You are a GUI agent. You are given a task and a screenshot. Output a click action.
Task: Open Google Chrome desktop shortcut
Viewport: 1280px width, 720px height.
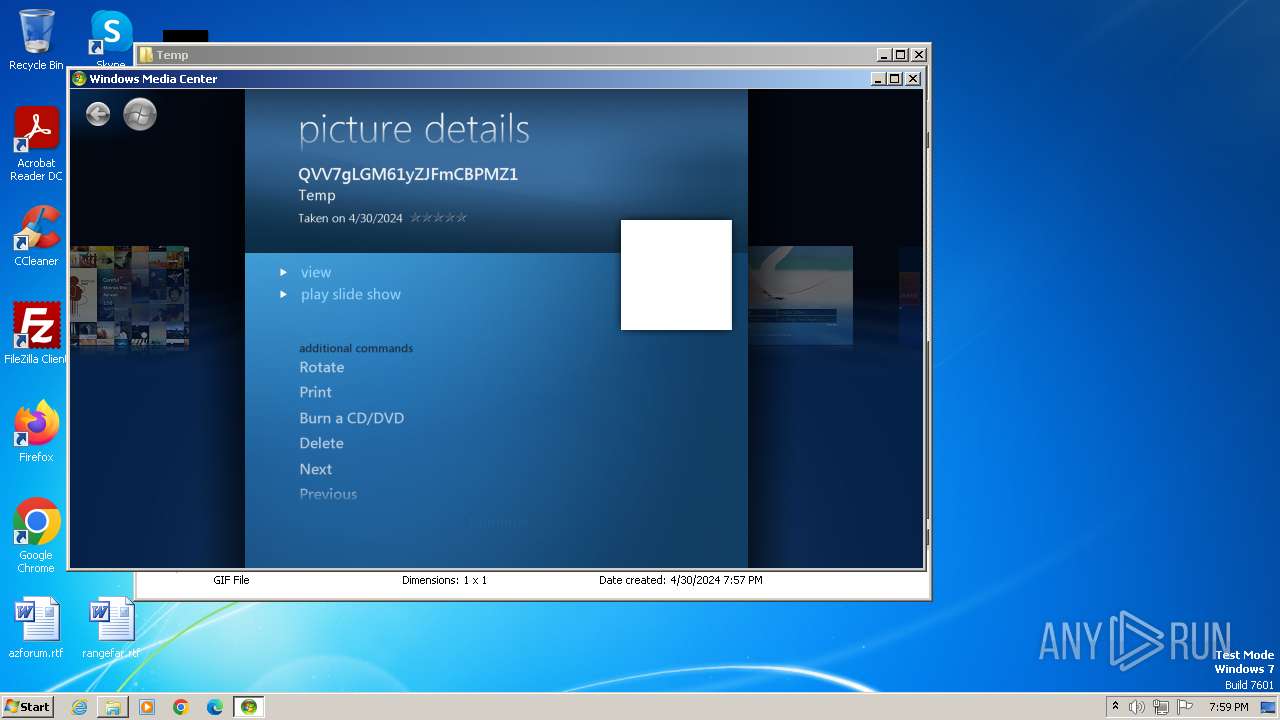(x=36, y=536)
